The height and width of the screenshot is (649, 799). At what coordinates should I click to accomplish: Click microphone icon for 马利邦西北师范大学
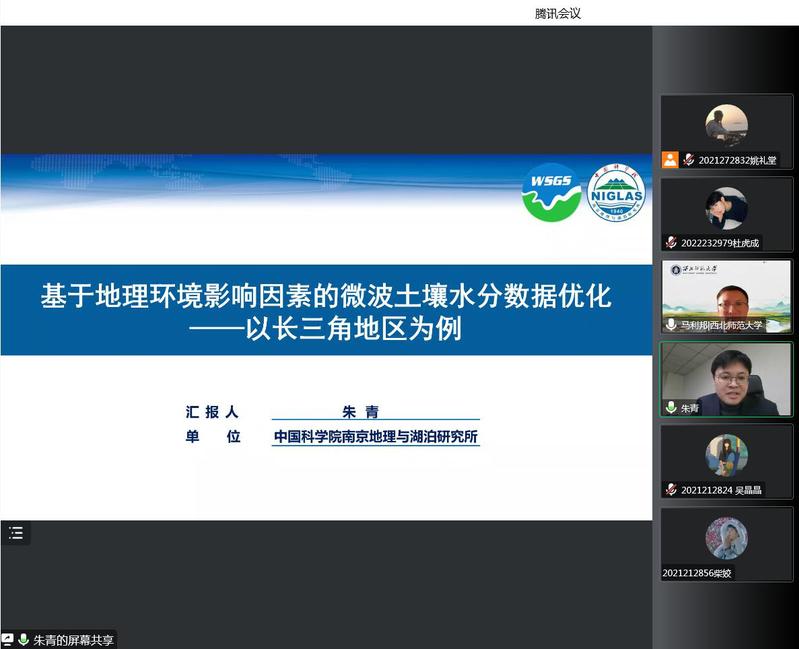[671, 325]
